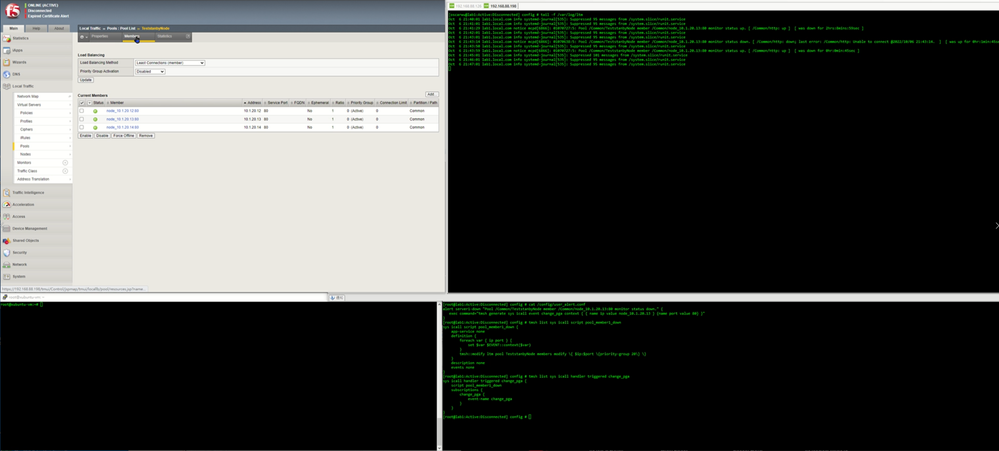
Task: Click the F5 logo icon
Action: pyautogui.click(x=11, y=9)
